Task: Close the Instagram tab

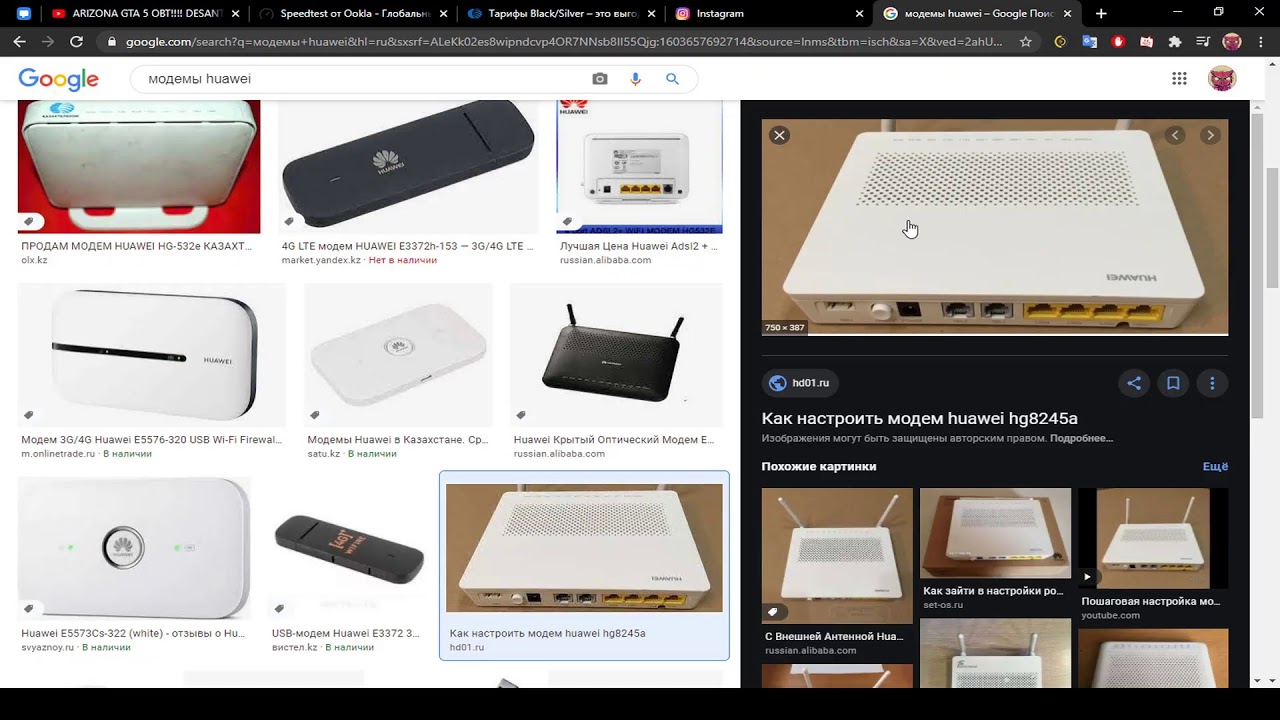Action: (860, 14)
